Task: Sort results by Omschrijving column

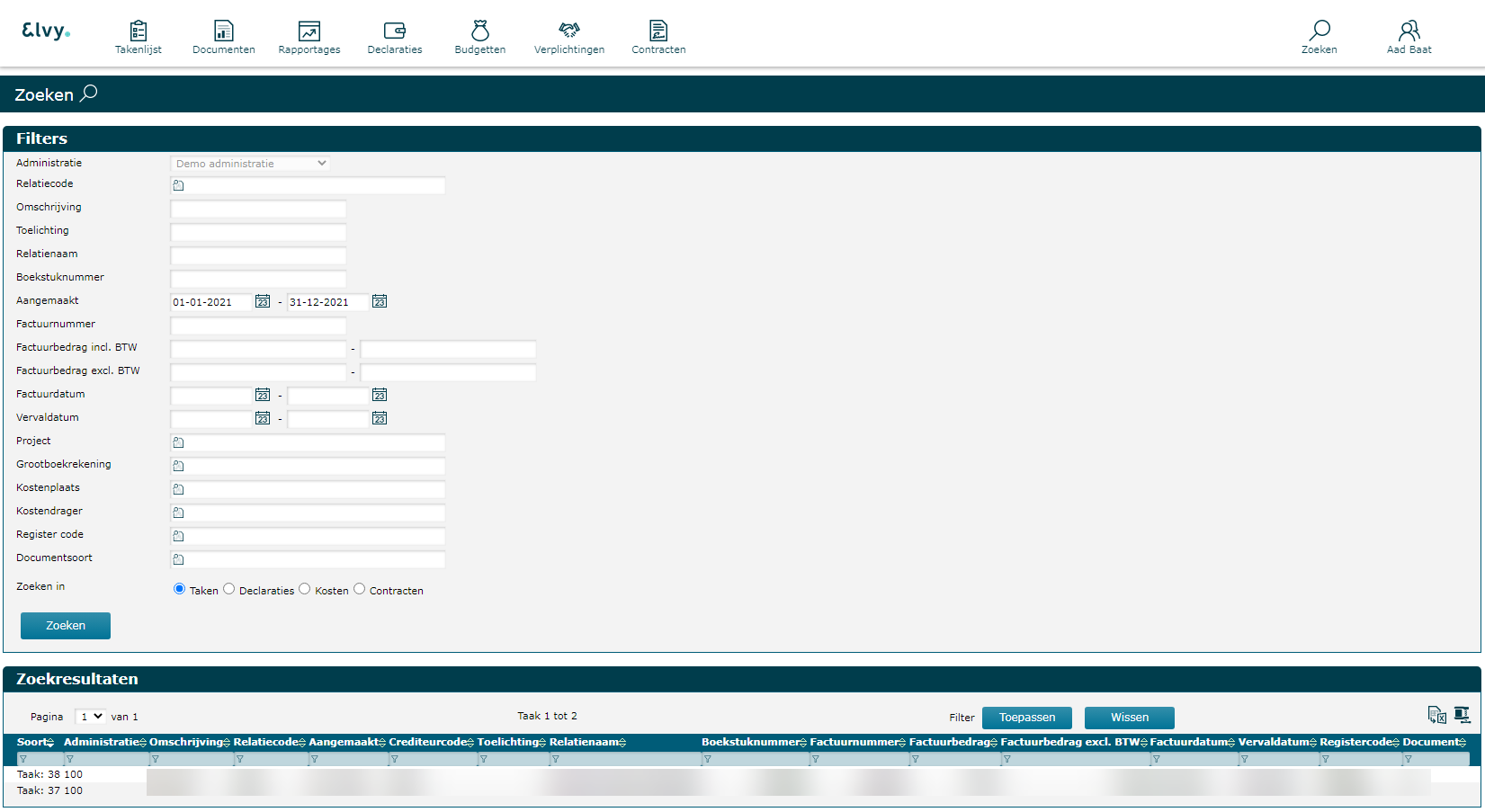Action: pos(189,742)
